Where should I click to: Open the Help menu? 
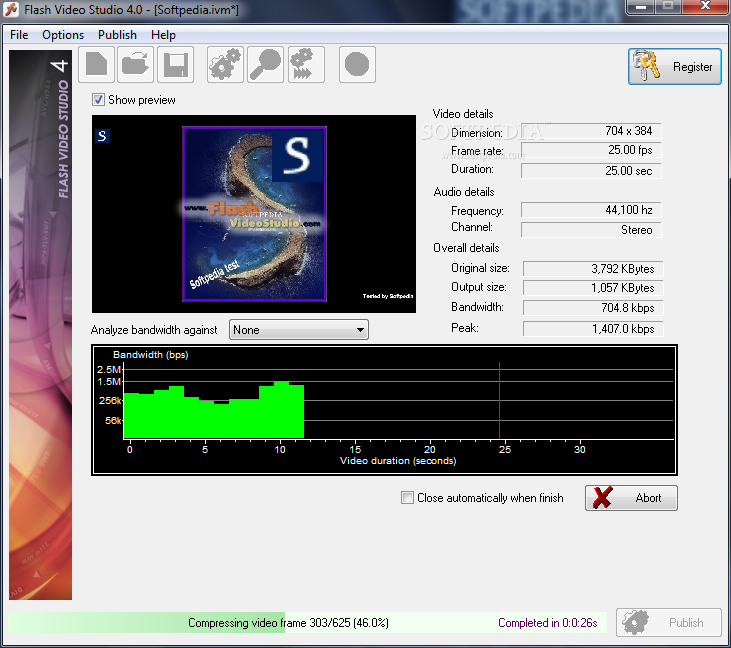[163, 35]
